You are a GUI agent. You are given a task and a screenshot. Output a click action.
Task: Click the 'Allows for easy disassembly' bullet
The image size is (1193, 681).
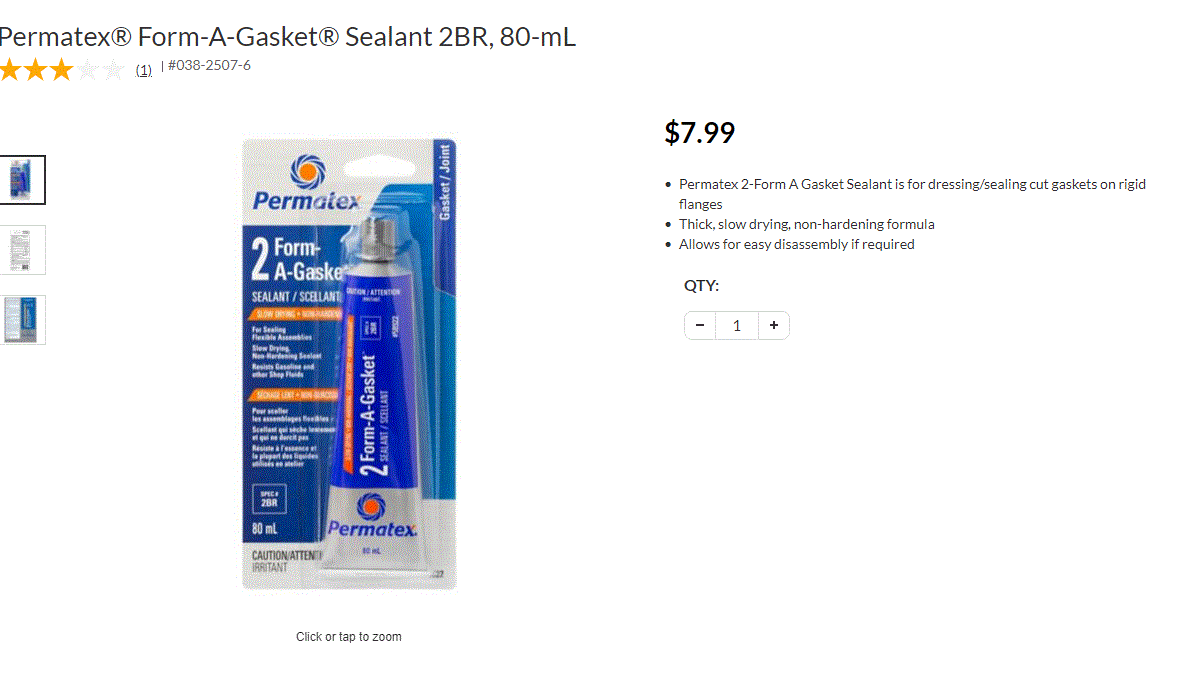(x=797, y=244)
